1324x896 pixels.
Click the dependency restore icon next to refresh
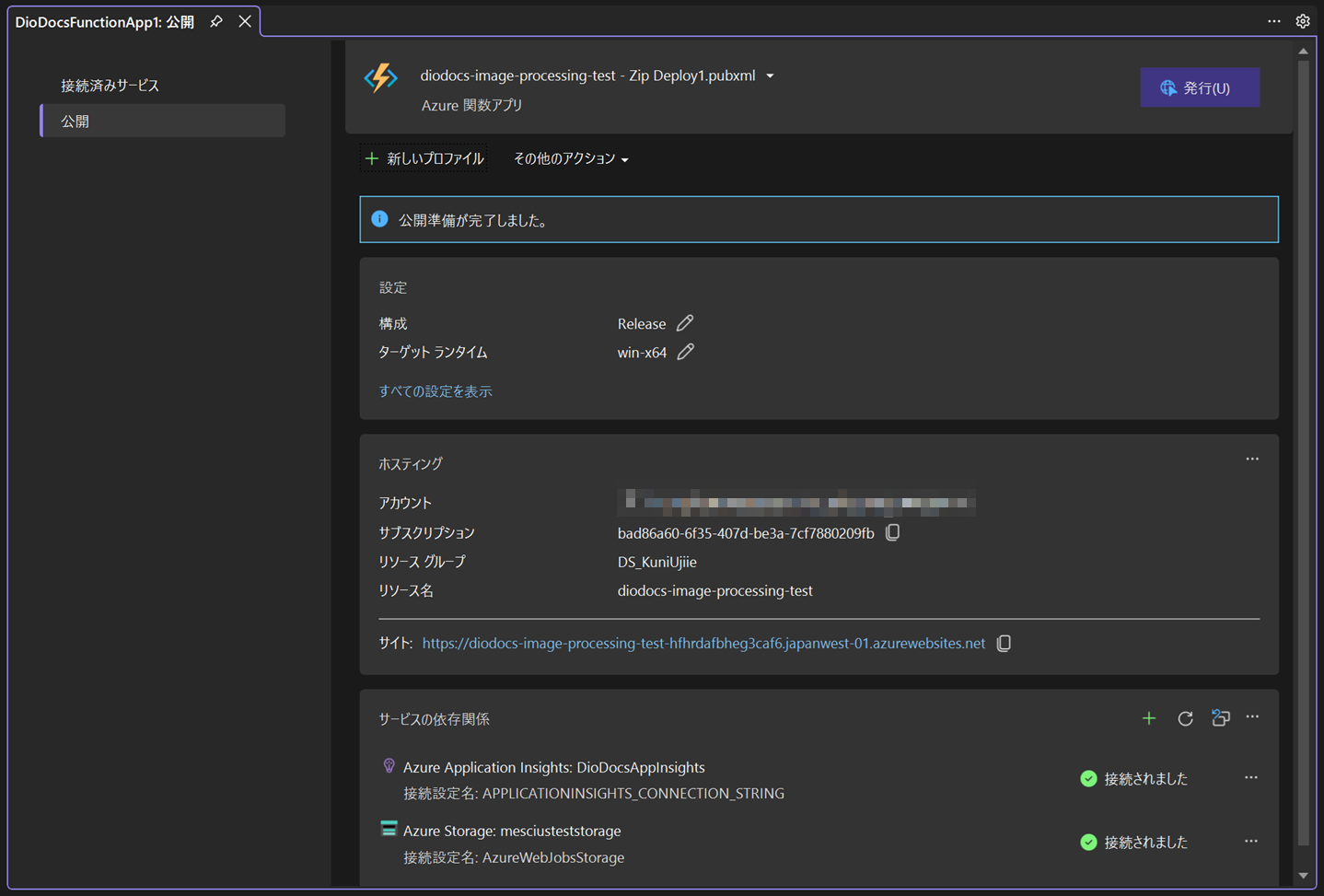point(1221,718)
